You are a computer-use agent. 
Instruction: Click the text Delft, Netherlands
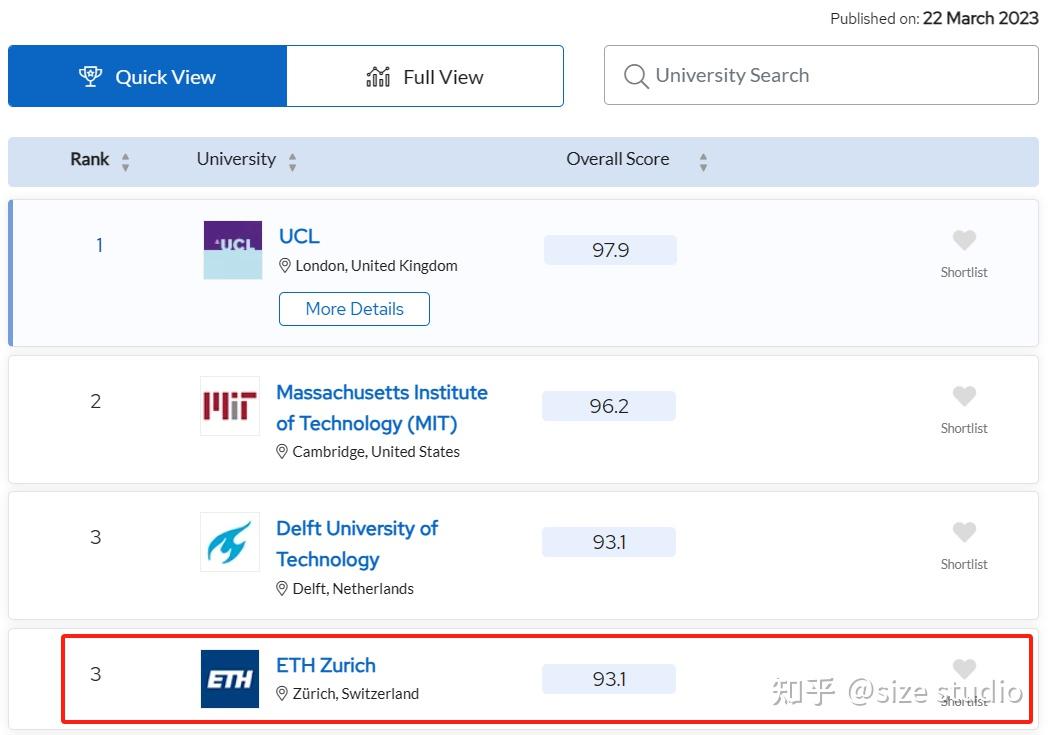(x=353, y=588)
